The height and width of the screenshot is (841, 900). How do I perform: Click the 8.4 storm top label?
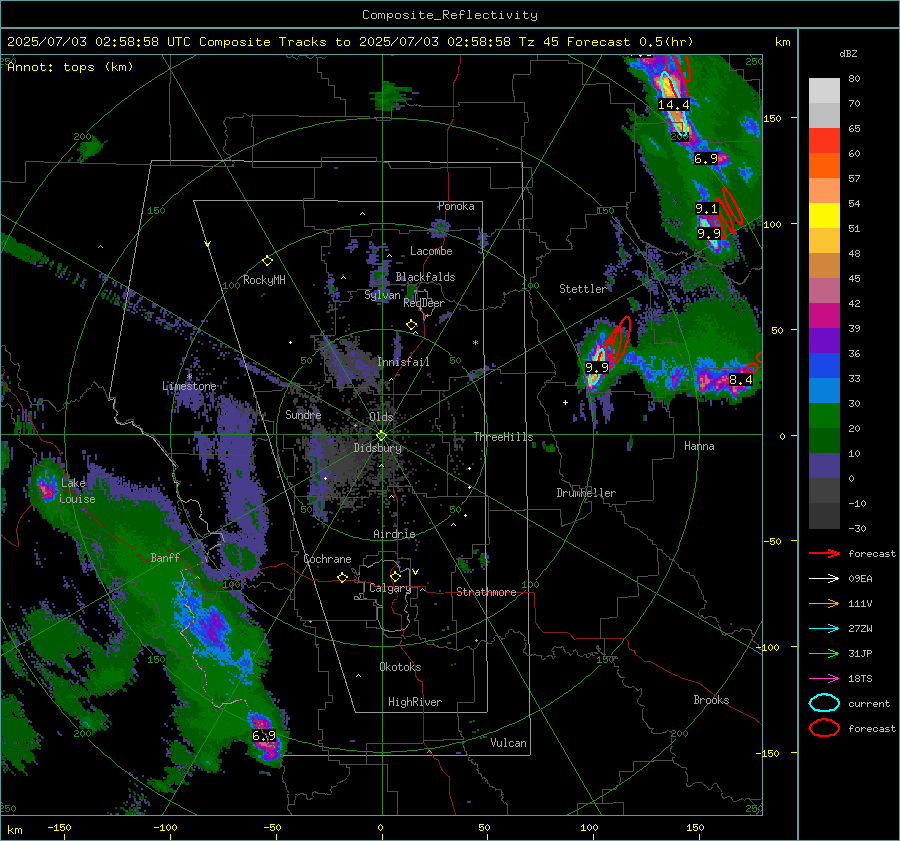[740, 379]
